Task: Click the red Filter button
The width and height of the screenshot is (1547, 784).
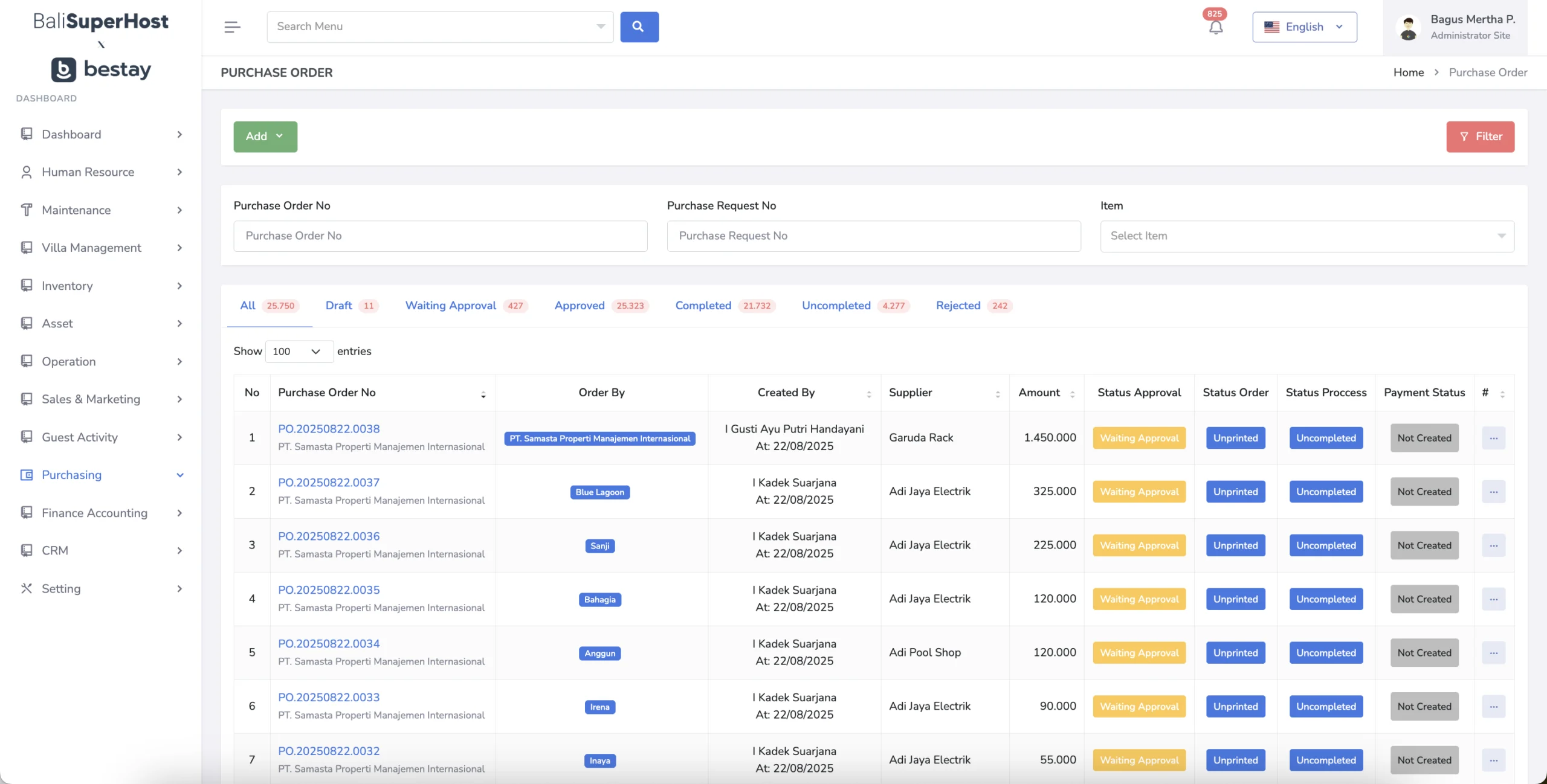Action: pos(1480,137)
